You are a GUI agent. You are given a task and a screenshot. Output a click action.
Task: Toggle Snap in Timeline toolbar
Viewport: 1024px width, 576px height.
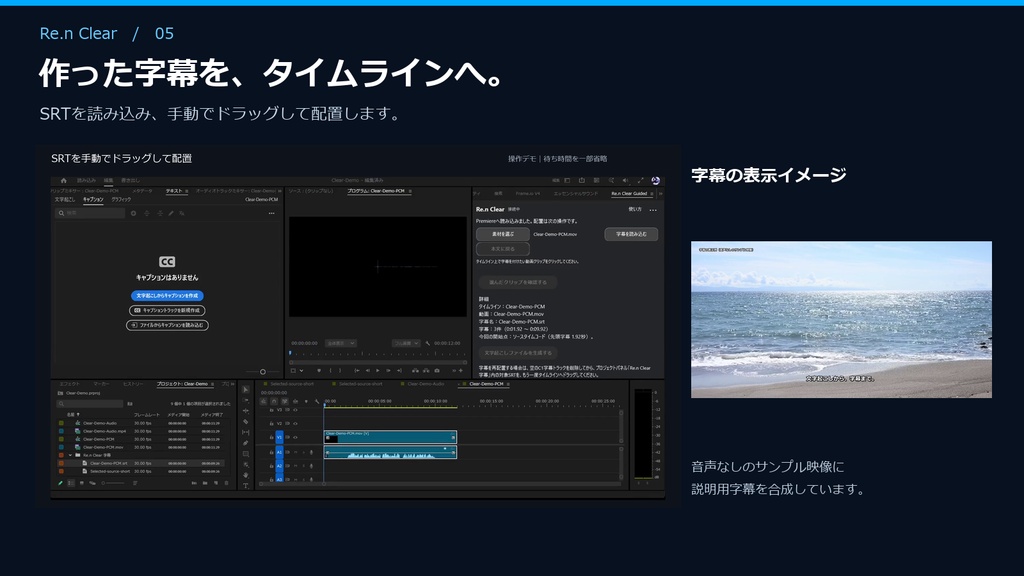274,402
